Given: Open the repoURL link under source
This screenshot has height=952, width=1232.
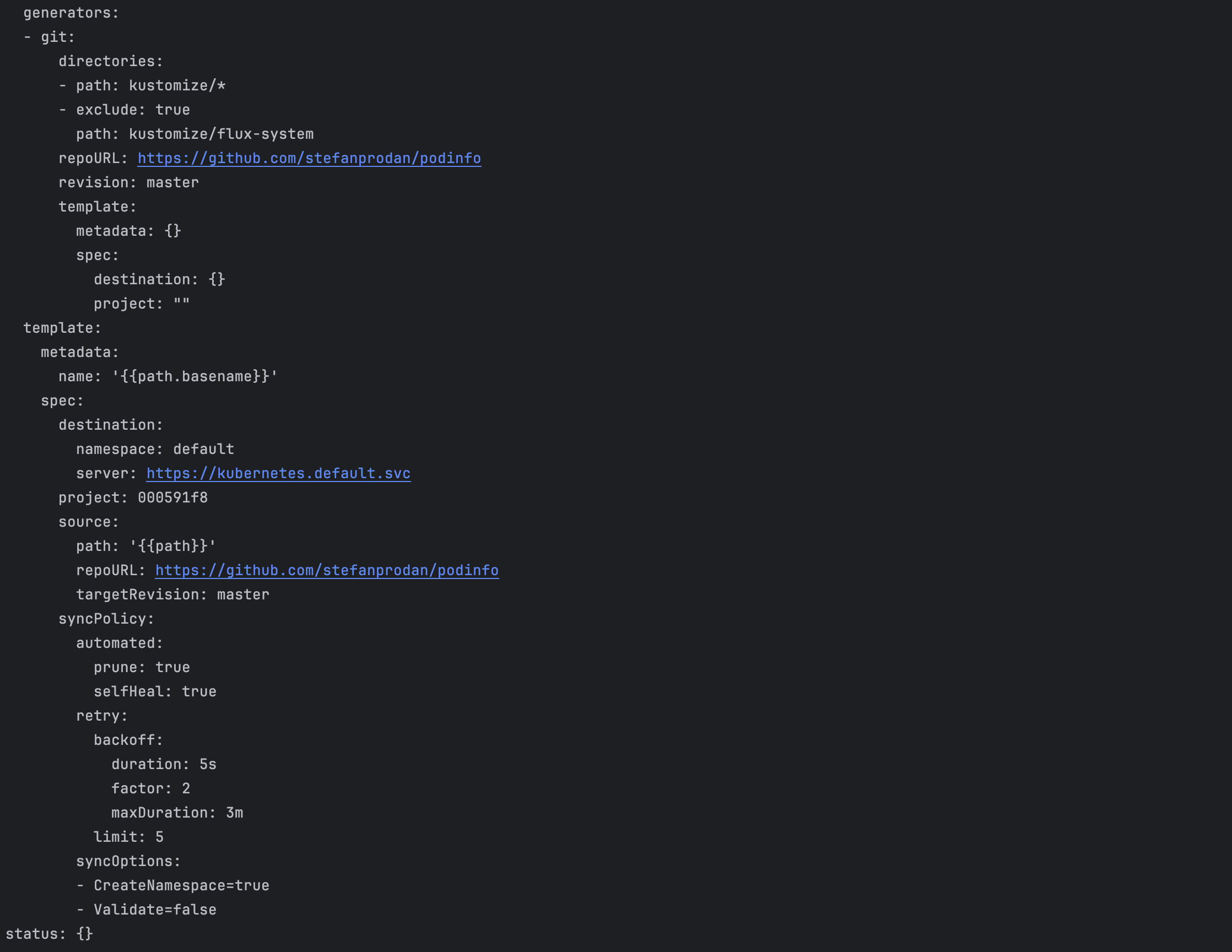Looking at the screenshot, I should [327, 571].
